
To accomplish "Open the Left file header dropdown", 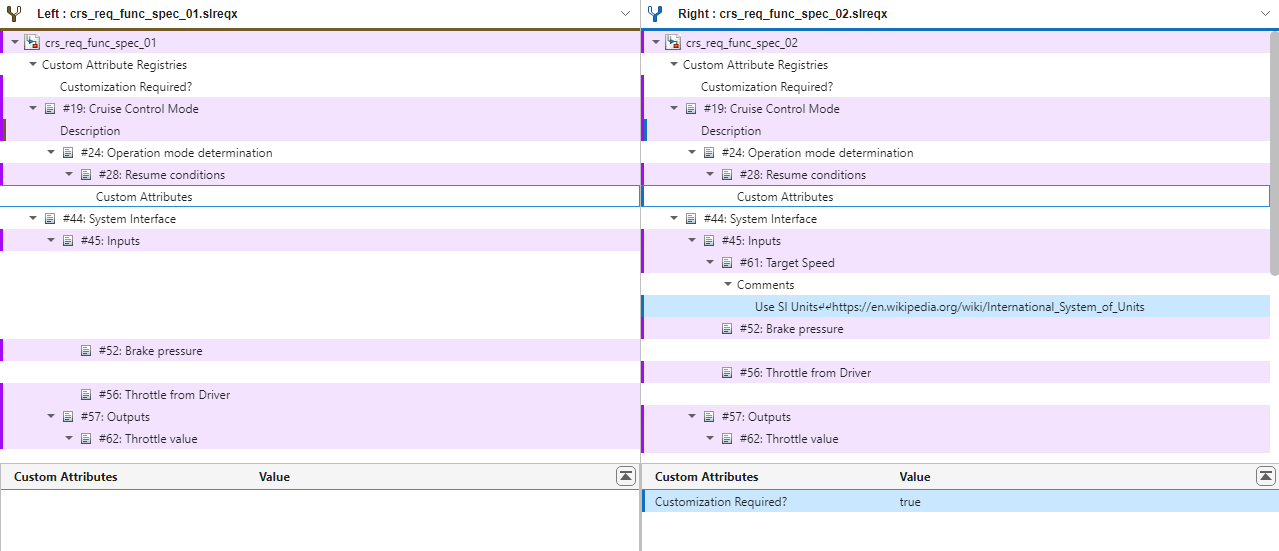I will coord(625,14).
